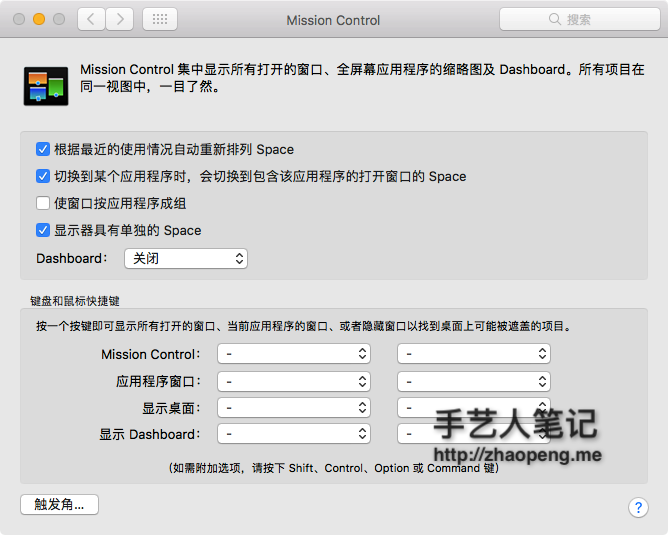Click the Mission Control app icon
This screenshot has height=535, width=668.
45,86
